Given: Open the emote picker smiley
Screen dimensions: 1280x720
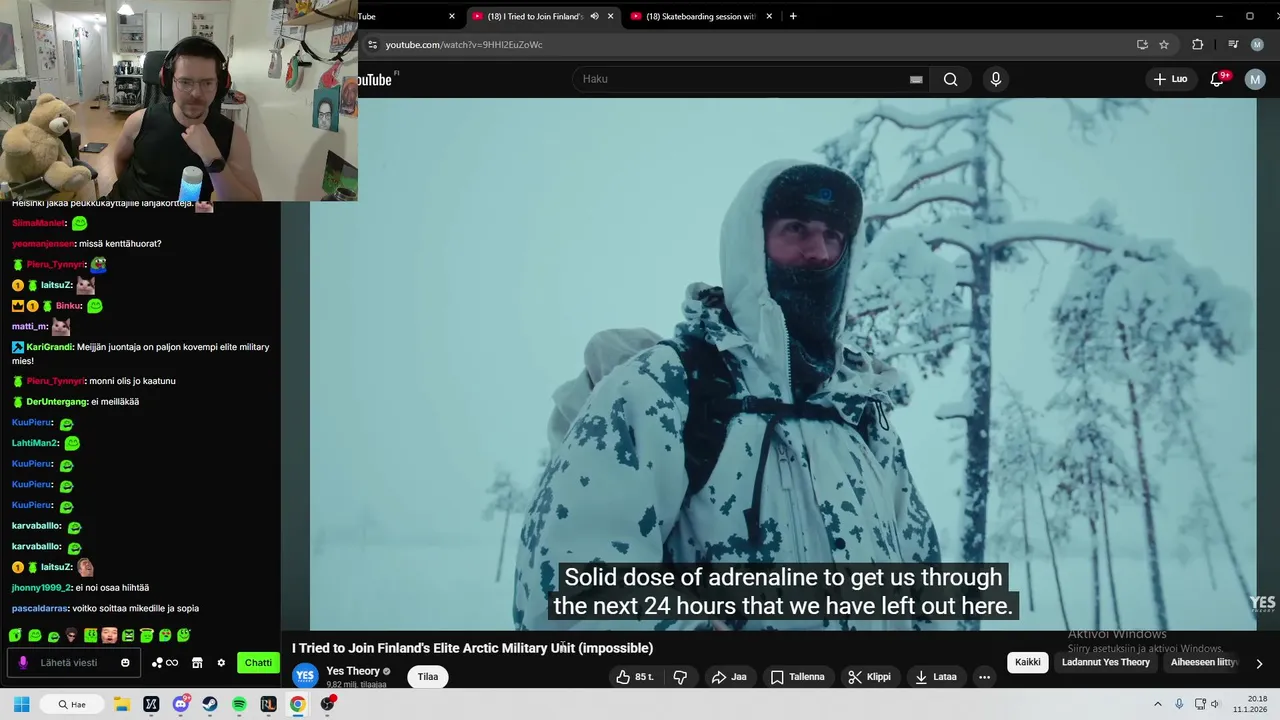Looking at the screenshot, I should tap(125, 662).
